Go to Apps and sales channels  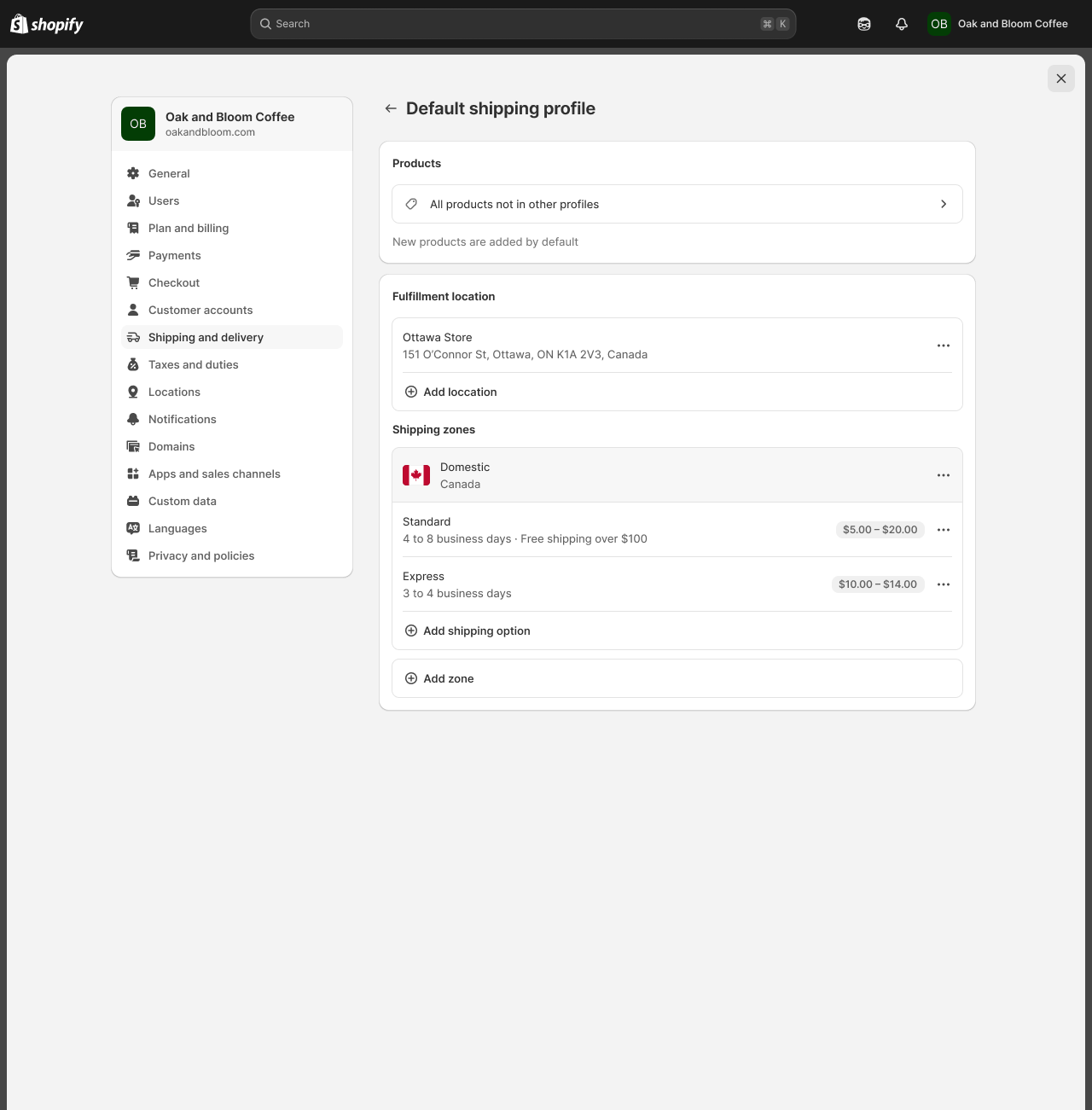(232, 474)
